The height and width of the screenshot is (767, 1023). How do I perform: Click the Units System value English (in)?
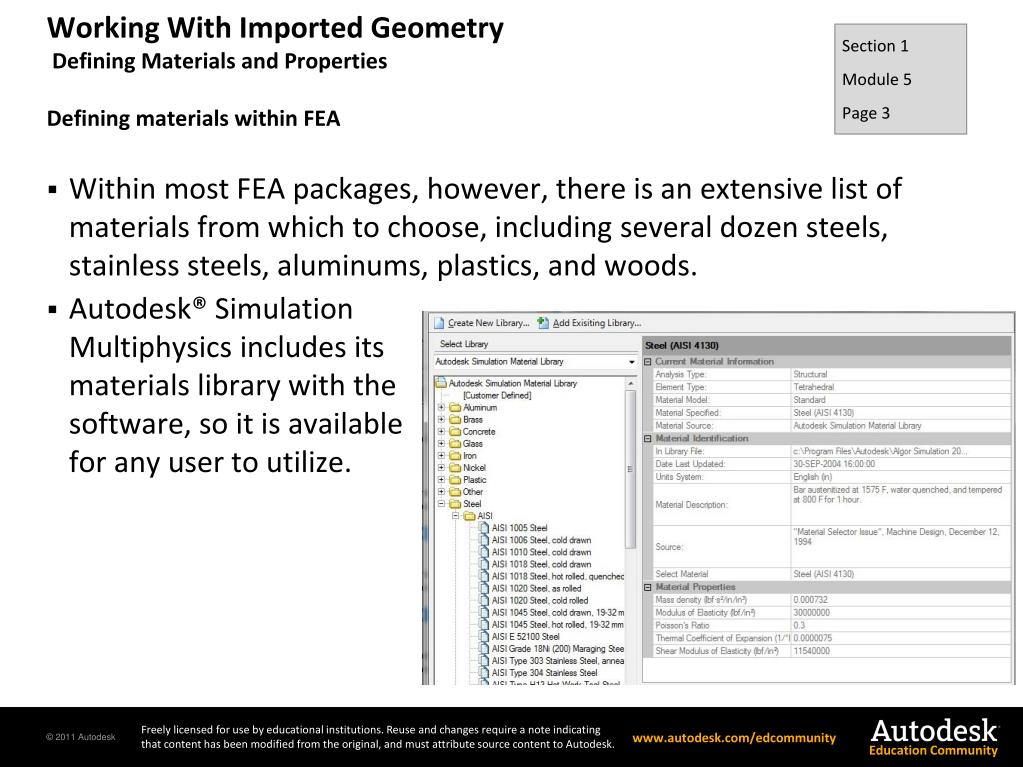813,477
